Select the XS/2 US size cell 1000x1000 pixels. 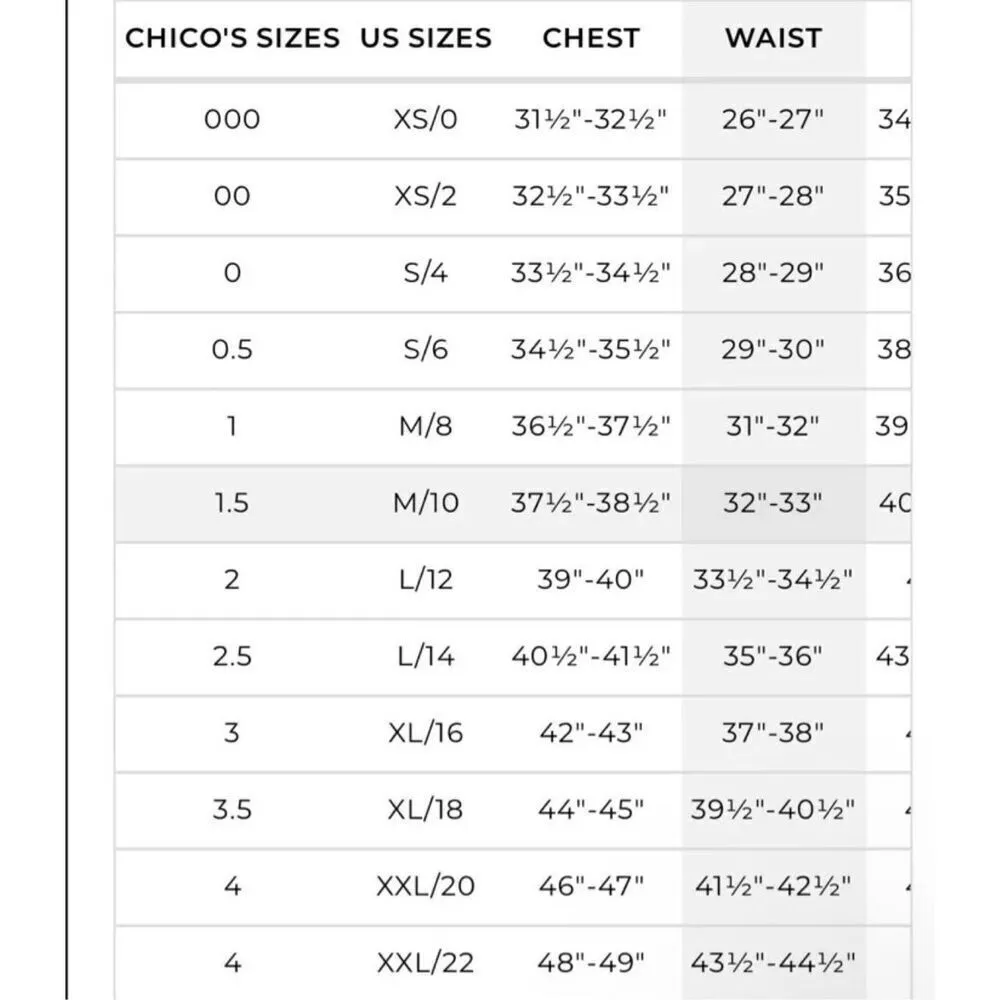(425, 196)
